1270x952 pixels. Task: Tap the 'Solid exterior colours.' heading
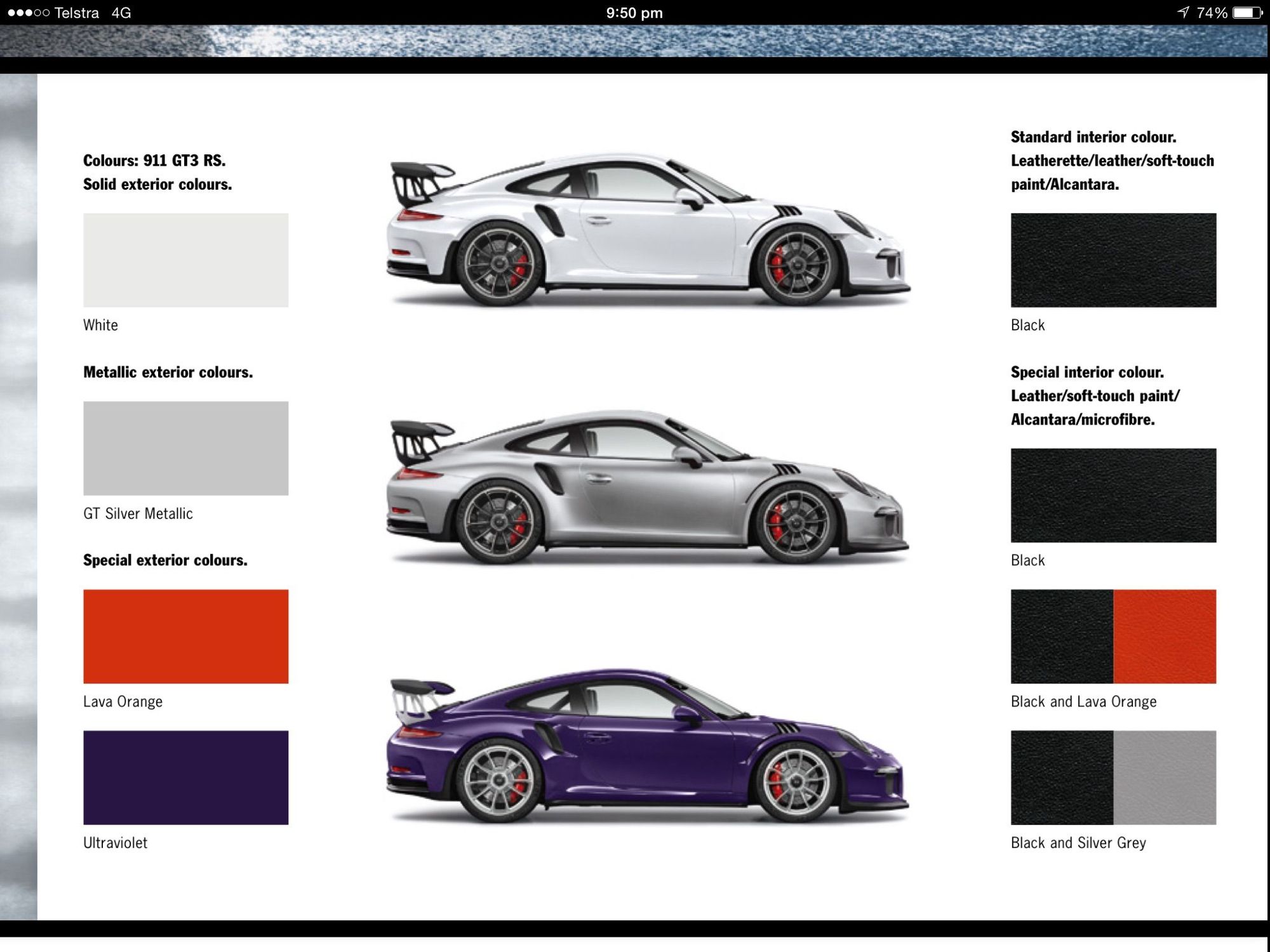click(x=157, y=184)
